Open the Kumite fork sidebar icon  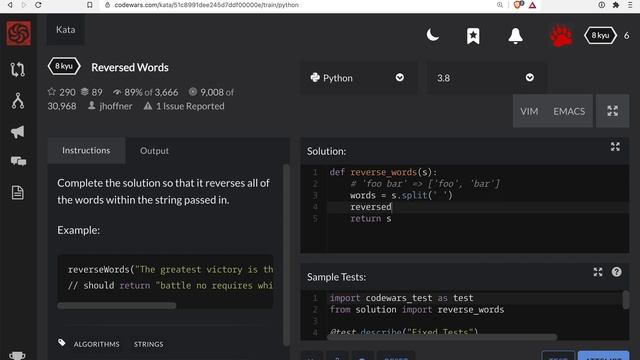point(18,101)
